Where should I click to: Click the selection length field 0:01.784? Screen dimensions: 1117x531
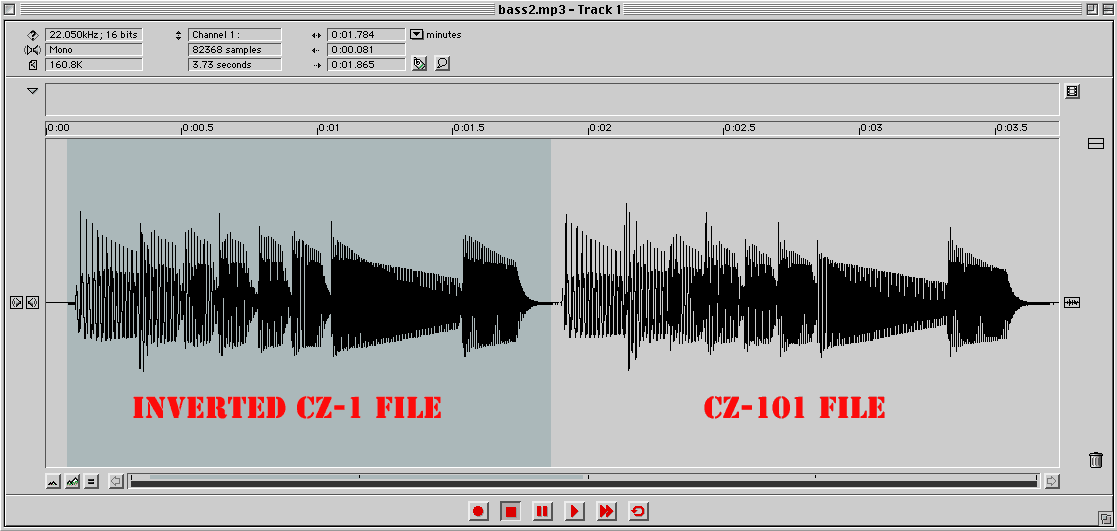366,34
